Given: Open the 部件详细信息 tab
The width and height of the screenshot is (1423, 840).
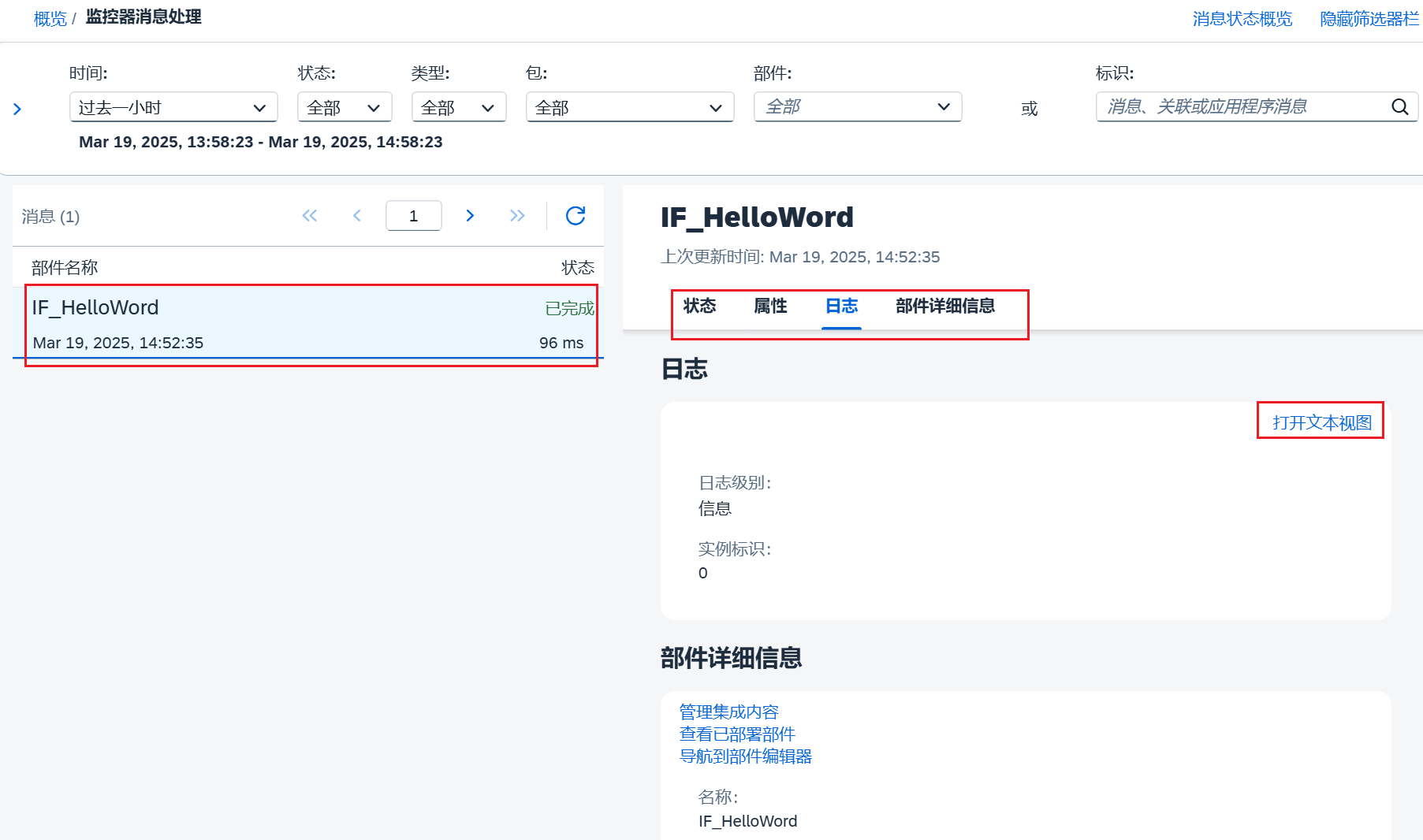Looking at the screenshot, I should [944, 307].
